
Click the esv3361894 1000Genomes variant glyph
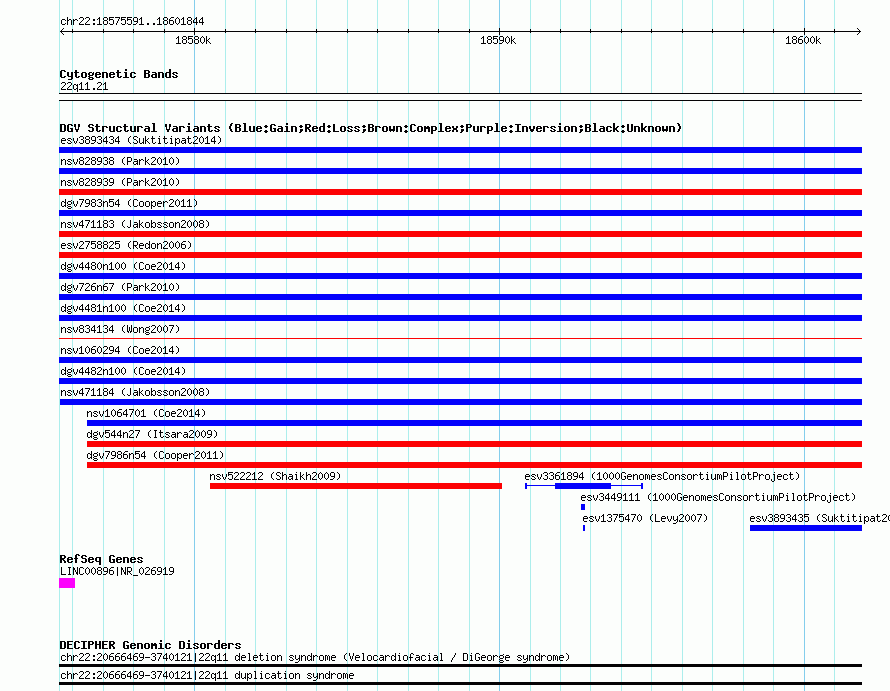584,486
